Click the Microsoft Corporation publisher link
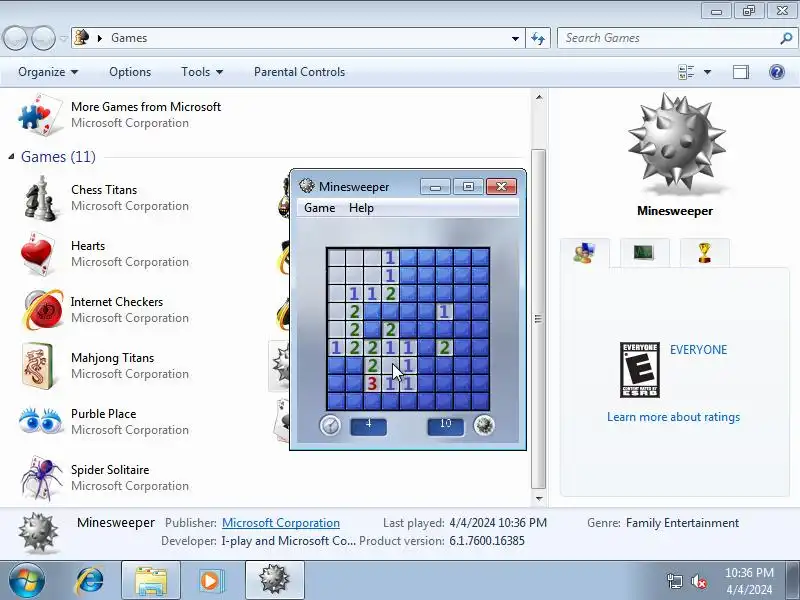The image size is (800, 600). (281, 522)
